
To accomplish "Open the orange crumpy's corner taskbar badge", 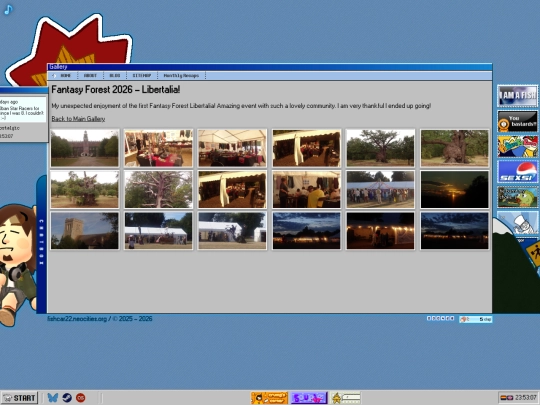I will pos(269,398).
